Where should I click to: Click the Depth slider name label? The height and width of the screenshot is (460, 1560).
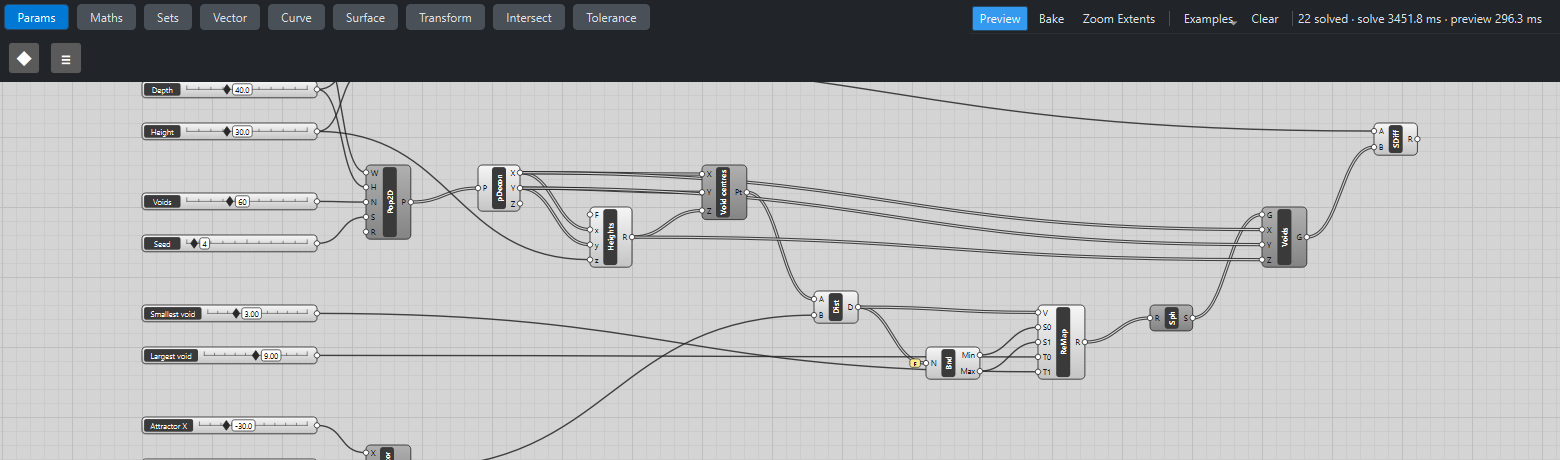pos(162,89)
